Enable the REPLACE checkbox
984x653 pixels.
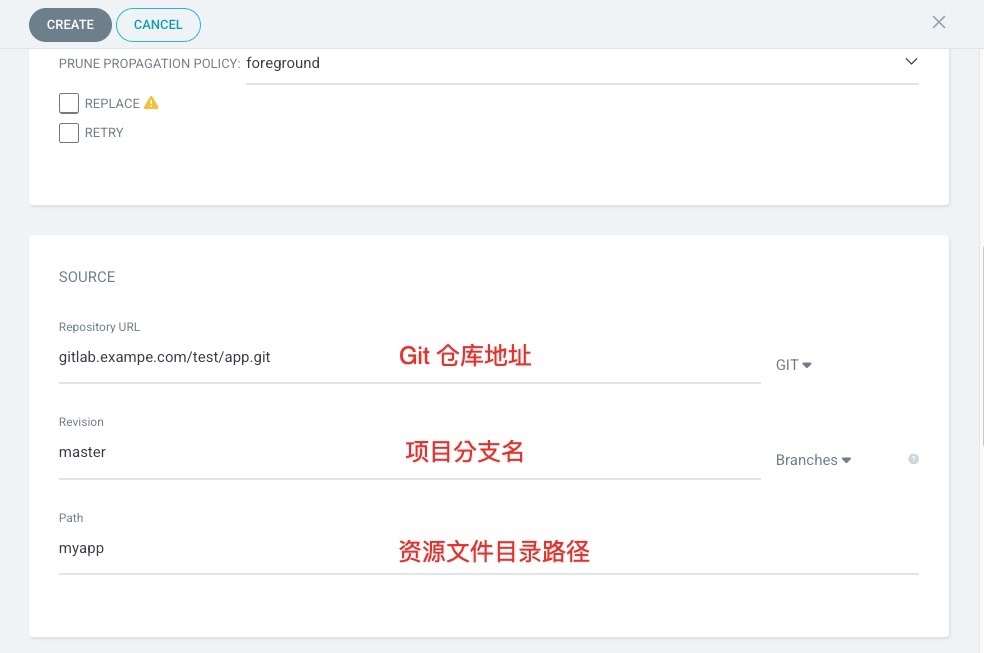[69, 103]
